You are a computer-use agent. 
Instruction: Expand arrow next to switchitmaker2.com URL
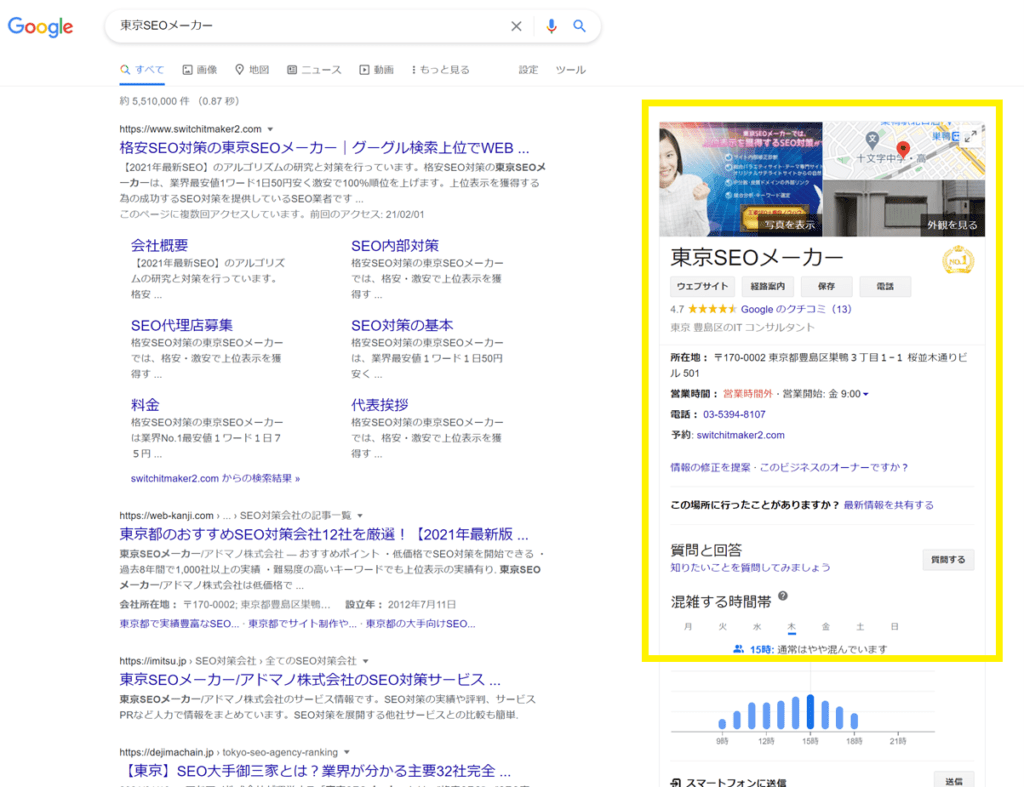click(270, 129)
